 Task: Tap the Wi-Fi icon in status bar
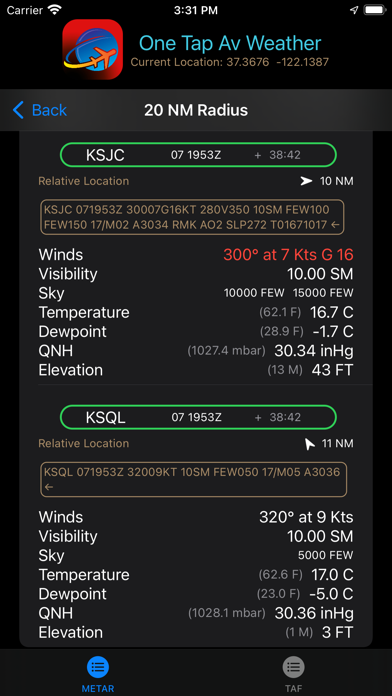55,10
